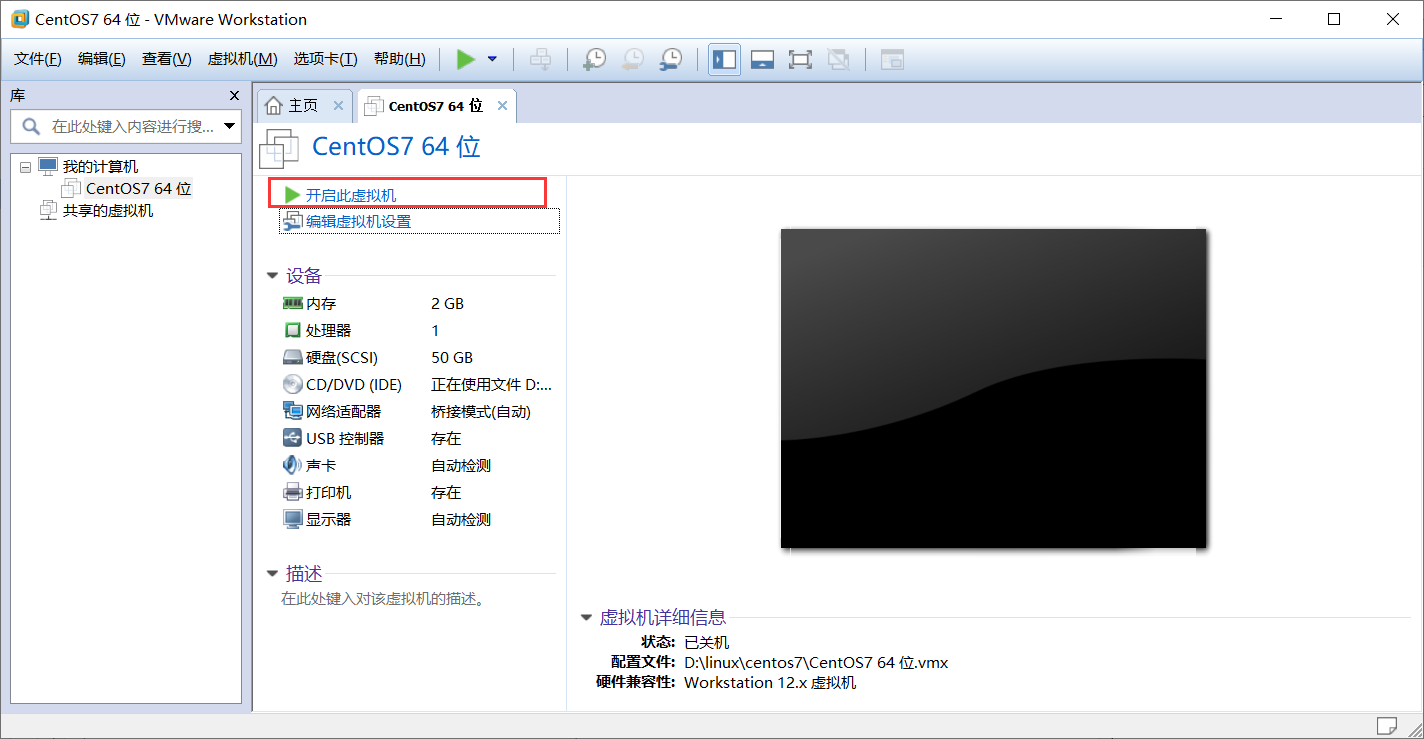Close the CentOS7 64 位 tab
This screenshot has height=739, width=1424.
coord(502,105)
